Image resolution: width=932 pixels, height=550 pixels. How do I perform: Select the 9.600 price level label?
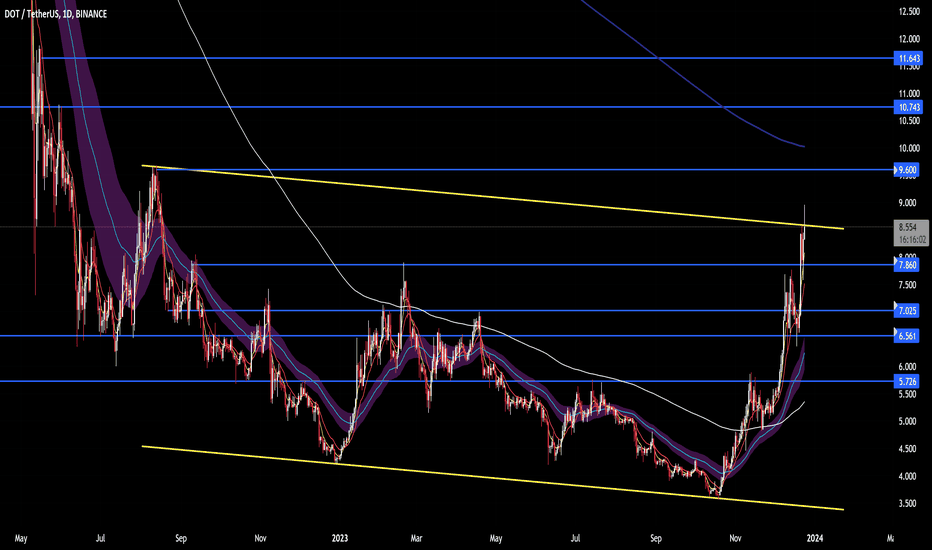[x=908, y=170]
